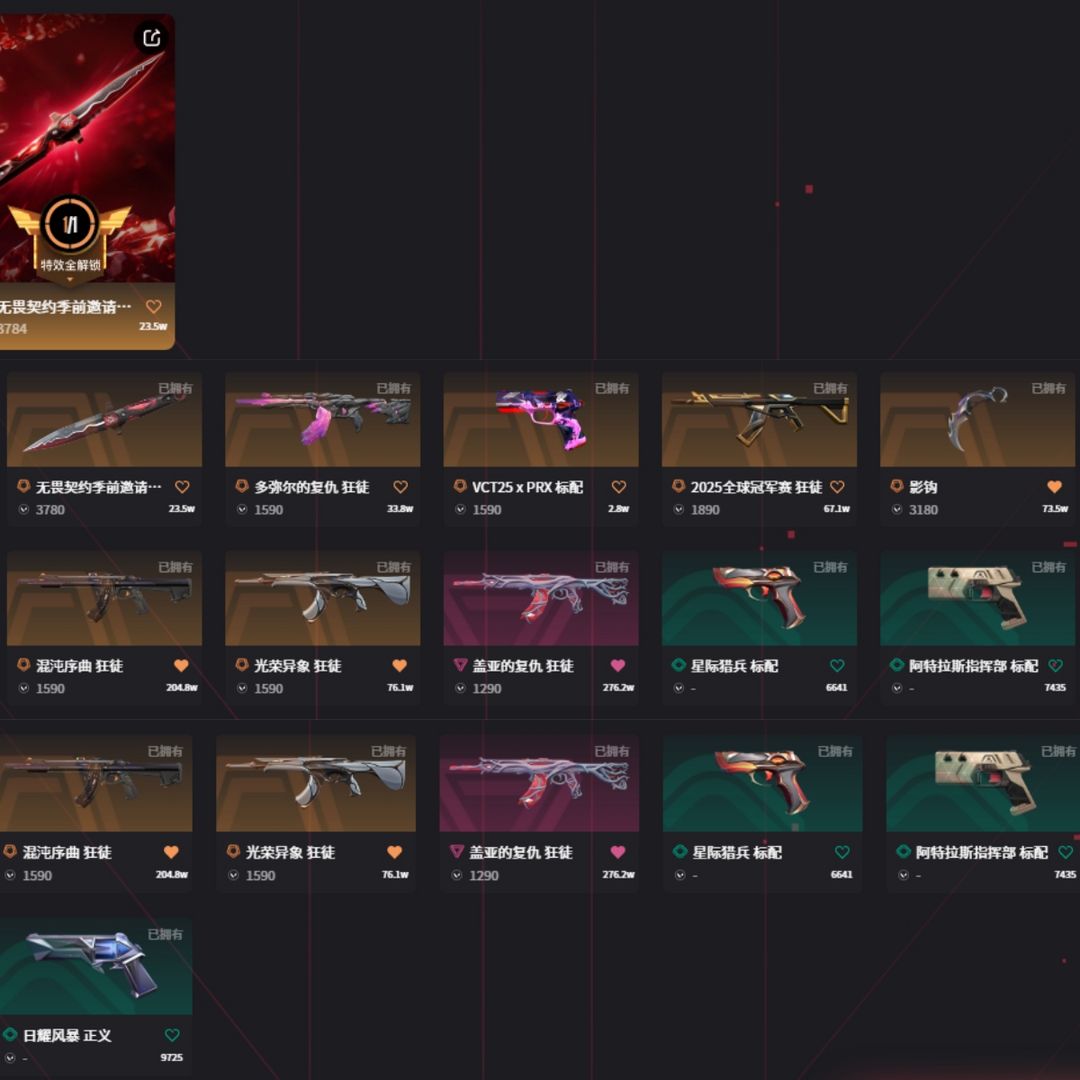This screenshot has width=1080, height=1080.
Task: Favorite the 多弥尔的复仇 狂徒 skin with heart
Action: pyautogui.click(x=400, y=487)
